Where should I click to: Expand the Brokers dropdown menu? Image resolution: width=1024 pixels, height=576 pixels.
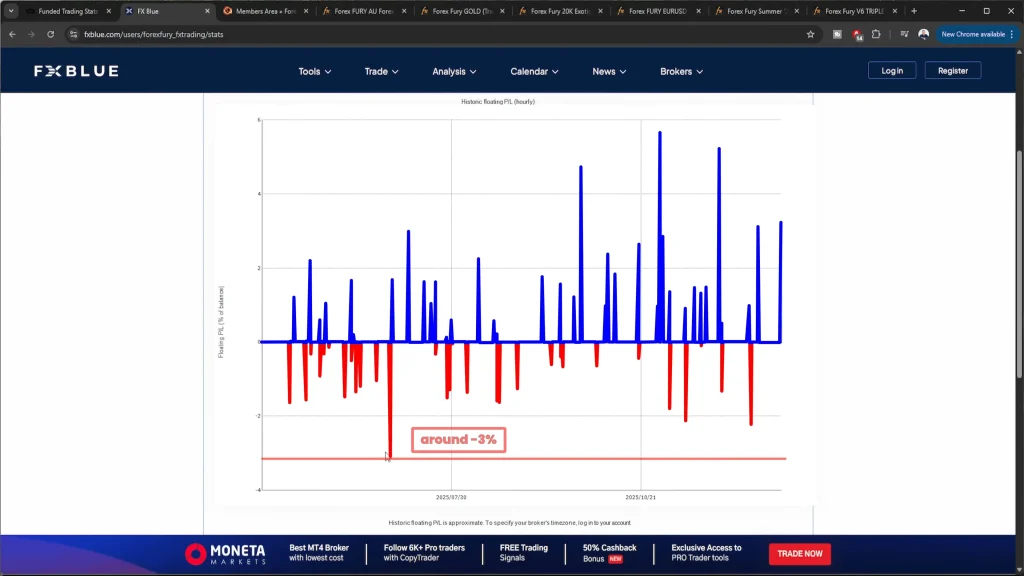681,71
